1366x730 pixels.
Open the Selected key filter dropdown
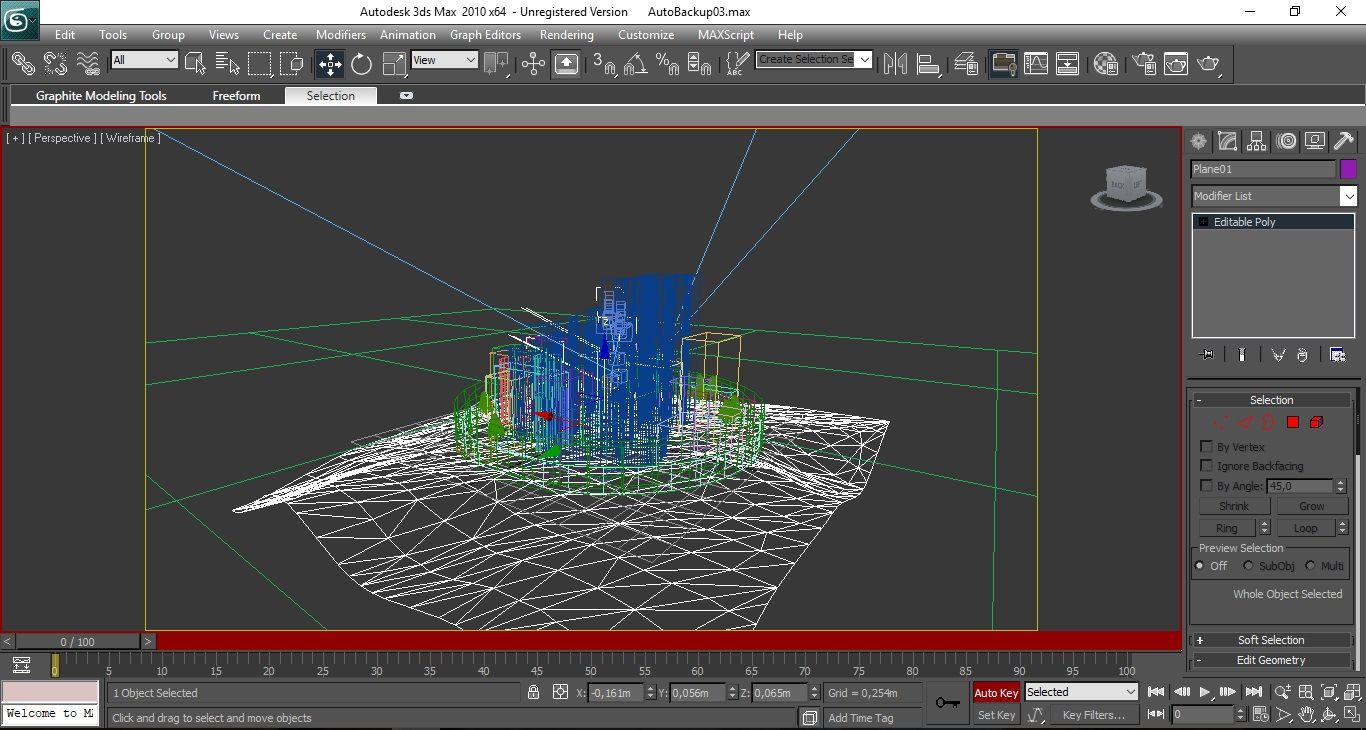pyautogui.click(x=1082, y=692)
